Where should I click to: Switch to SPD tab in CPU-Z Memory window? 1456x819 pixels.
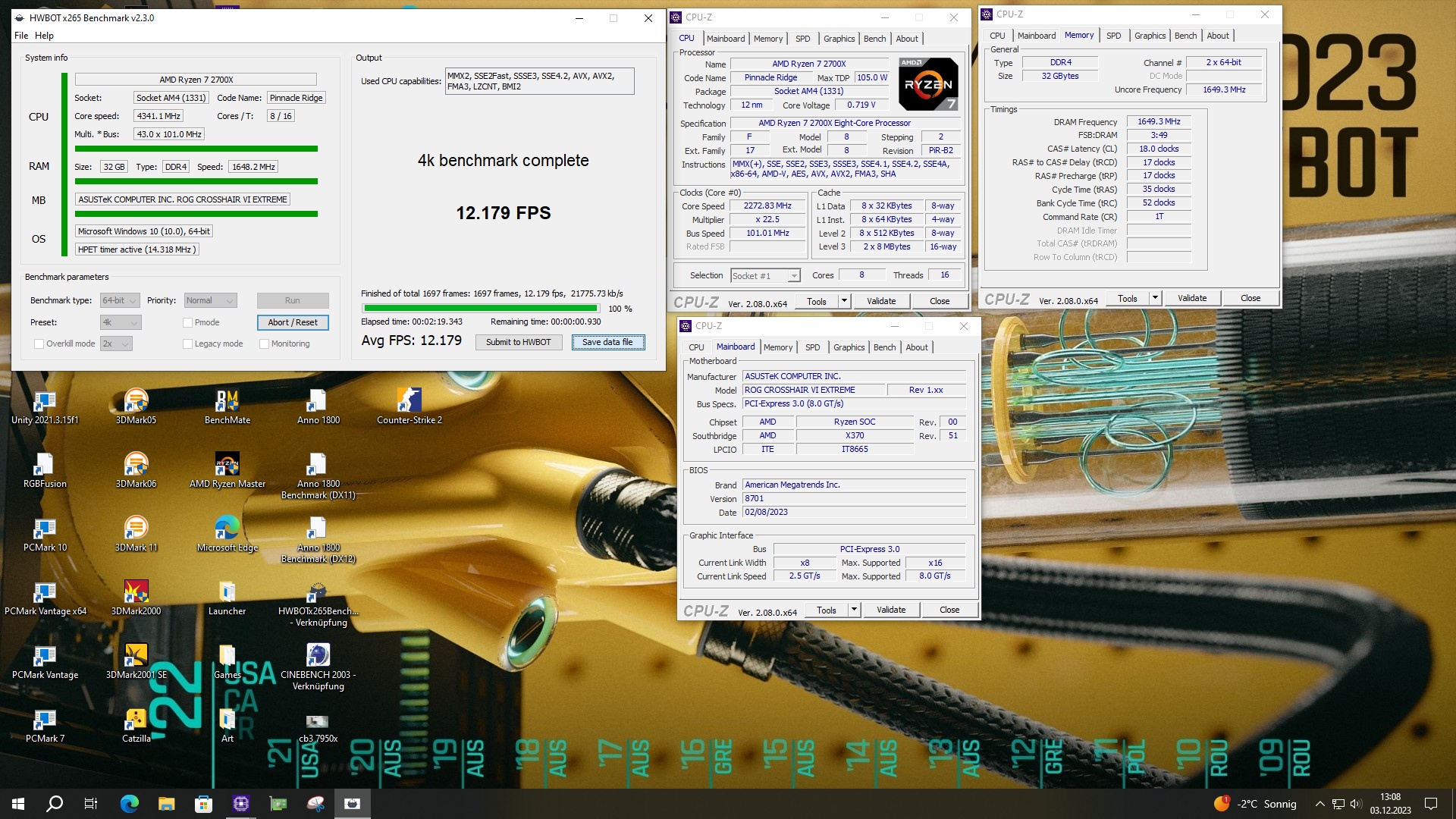pos(1113,36)
